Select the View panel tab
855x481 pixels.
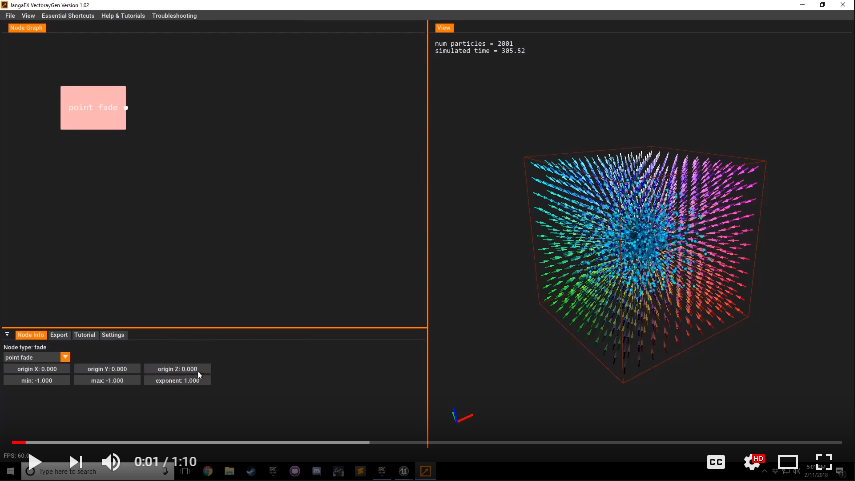[x=444, y=28]
